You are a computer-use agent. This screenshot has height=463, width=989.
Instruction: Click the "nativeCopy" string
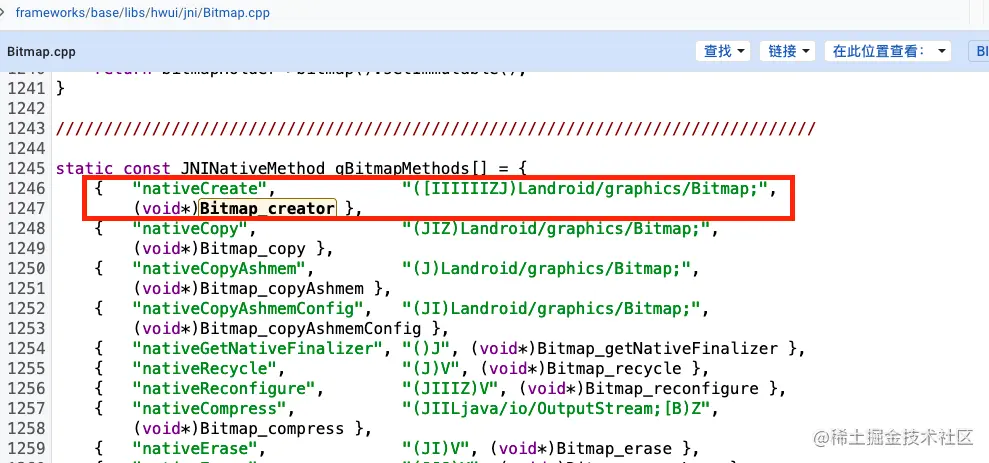(190, 228)
